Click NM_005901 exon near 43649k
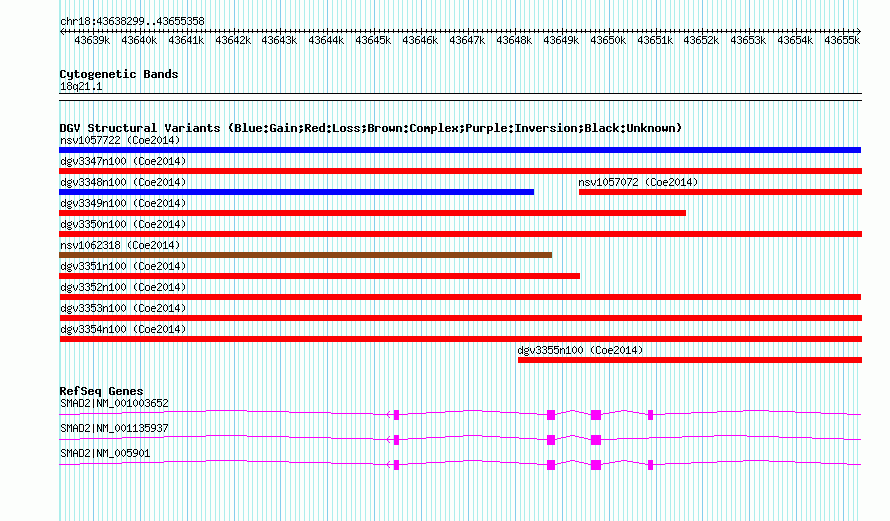Image resolution: width=890 pixels, height=521 pixels. (x=551, y=465)
